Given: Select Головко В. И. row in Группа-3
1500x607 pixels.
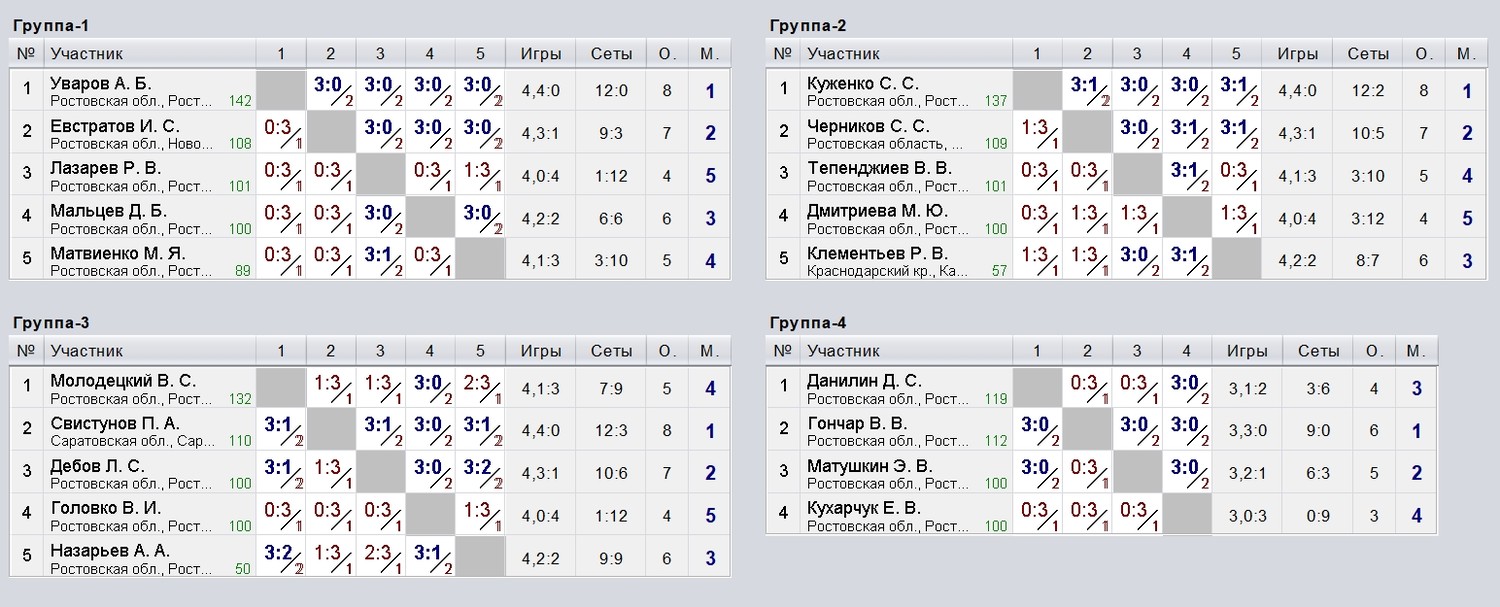Looking at the screenshot, I should (x=370, y=515).
